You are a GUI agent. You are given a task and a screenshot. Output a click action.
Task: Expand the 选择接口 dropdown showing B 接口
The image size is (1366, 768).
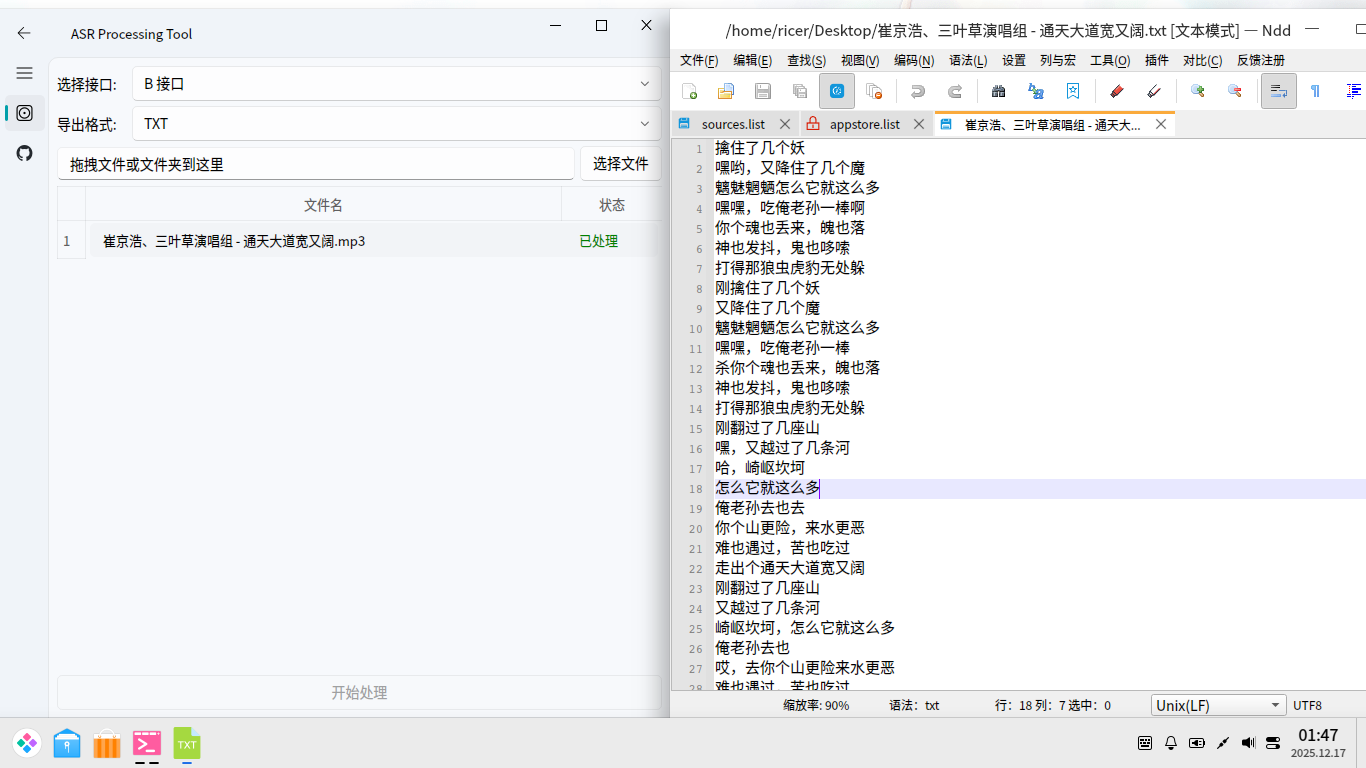tap(396, 84)
